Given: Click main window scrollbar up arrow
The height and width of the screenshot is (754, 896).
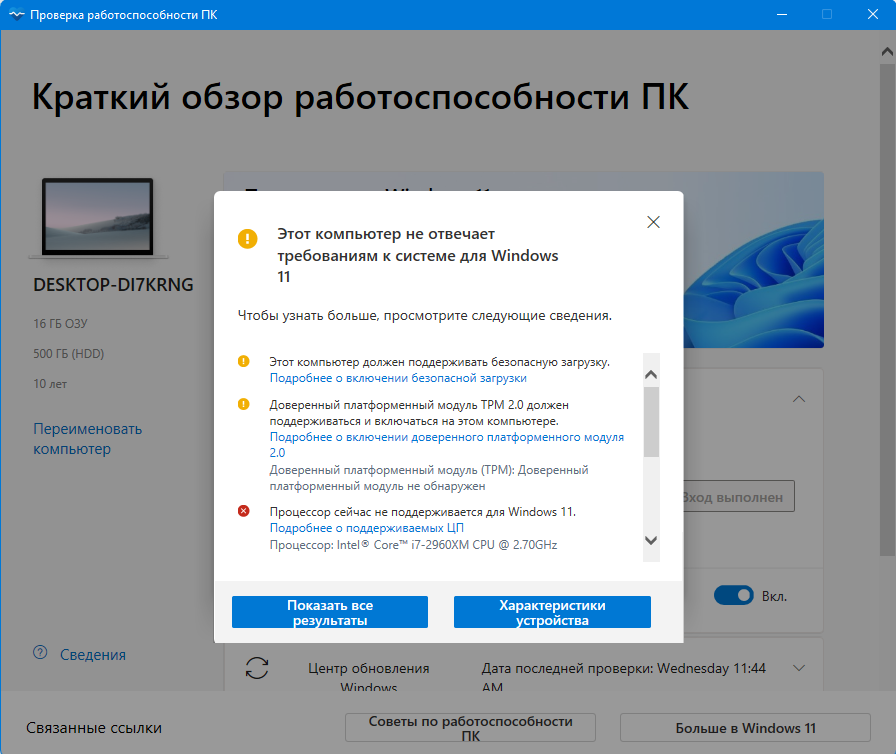Looking at the screenshot, I should [x=887, y=51].
